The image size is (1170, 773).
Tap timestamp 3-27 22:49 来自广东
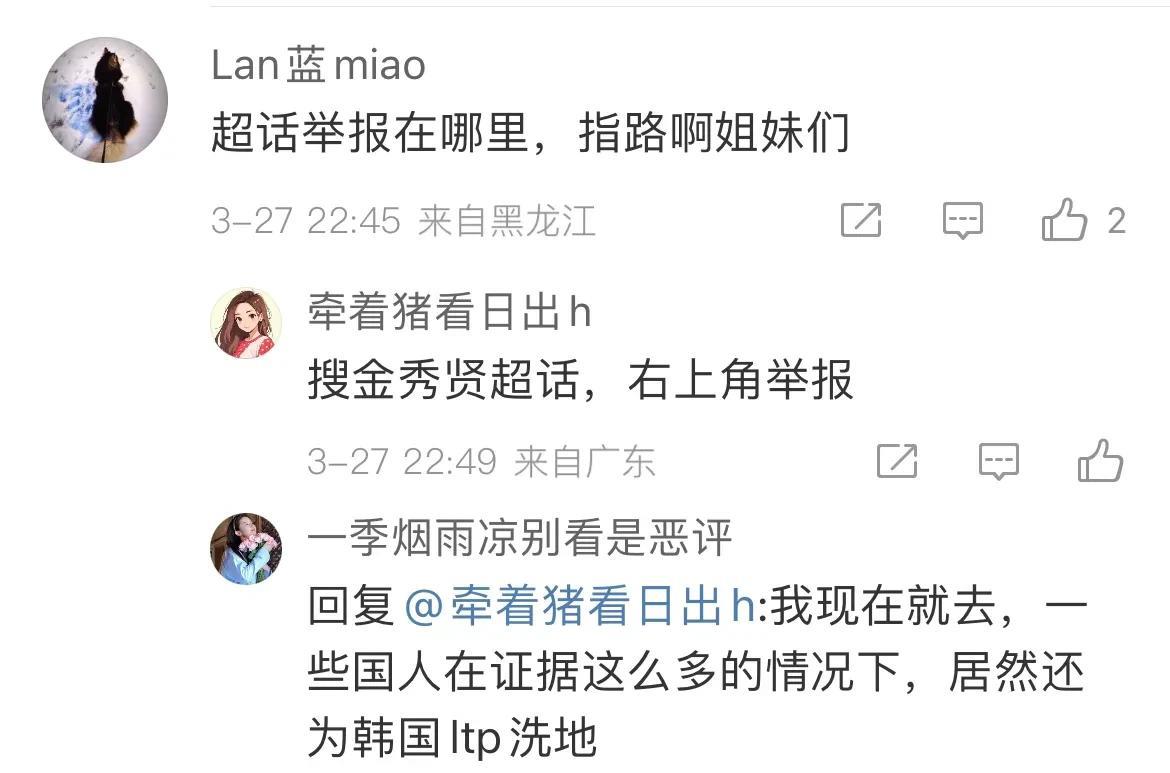pyautogui.click(x=481, y=462)
